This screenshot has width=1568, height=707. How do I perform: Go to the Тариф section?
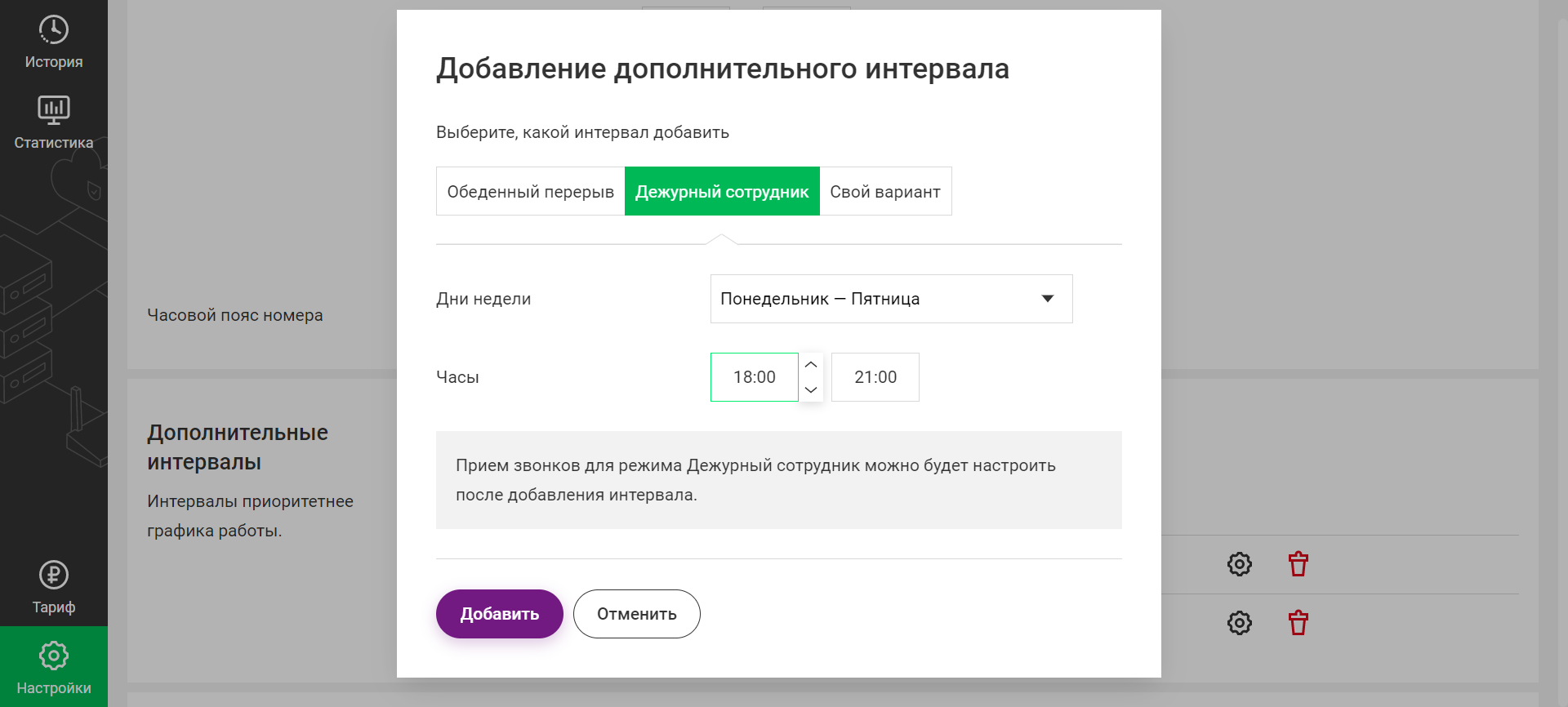(x=54, y=587)
